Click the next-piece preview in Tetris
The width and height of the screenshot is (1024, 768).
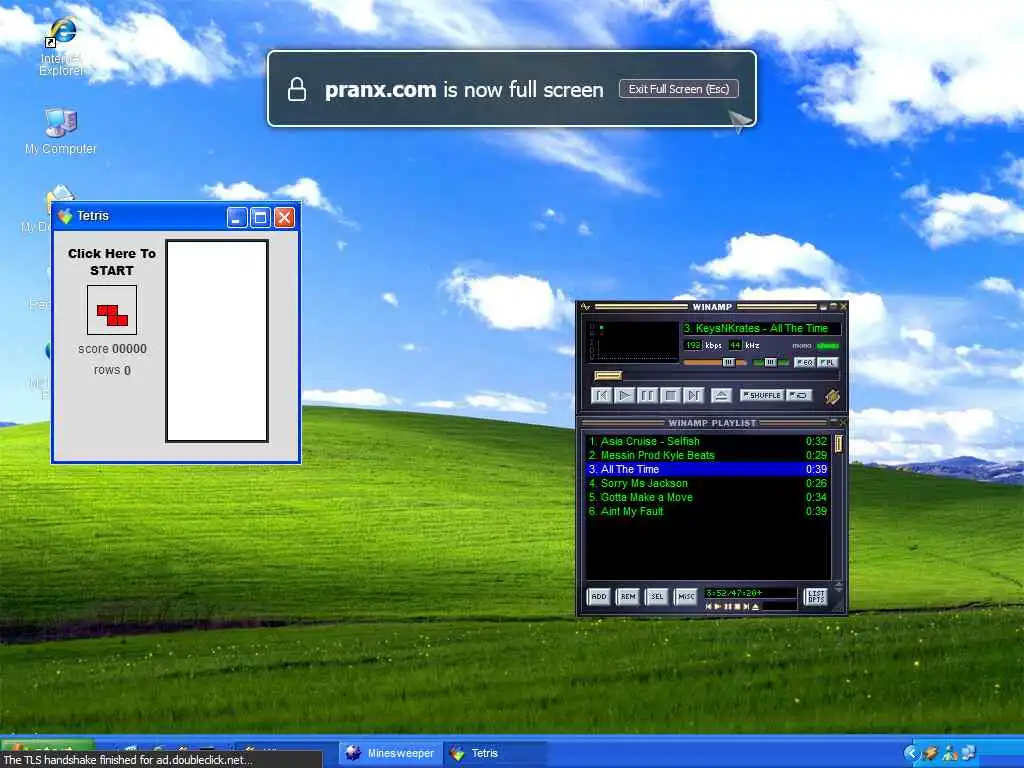pyautogui.click(x=112, y=310)
